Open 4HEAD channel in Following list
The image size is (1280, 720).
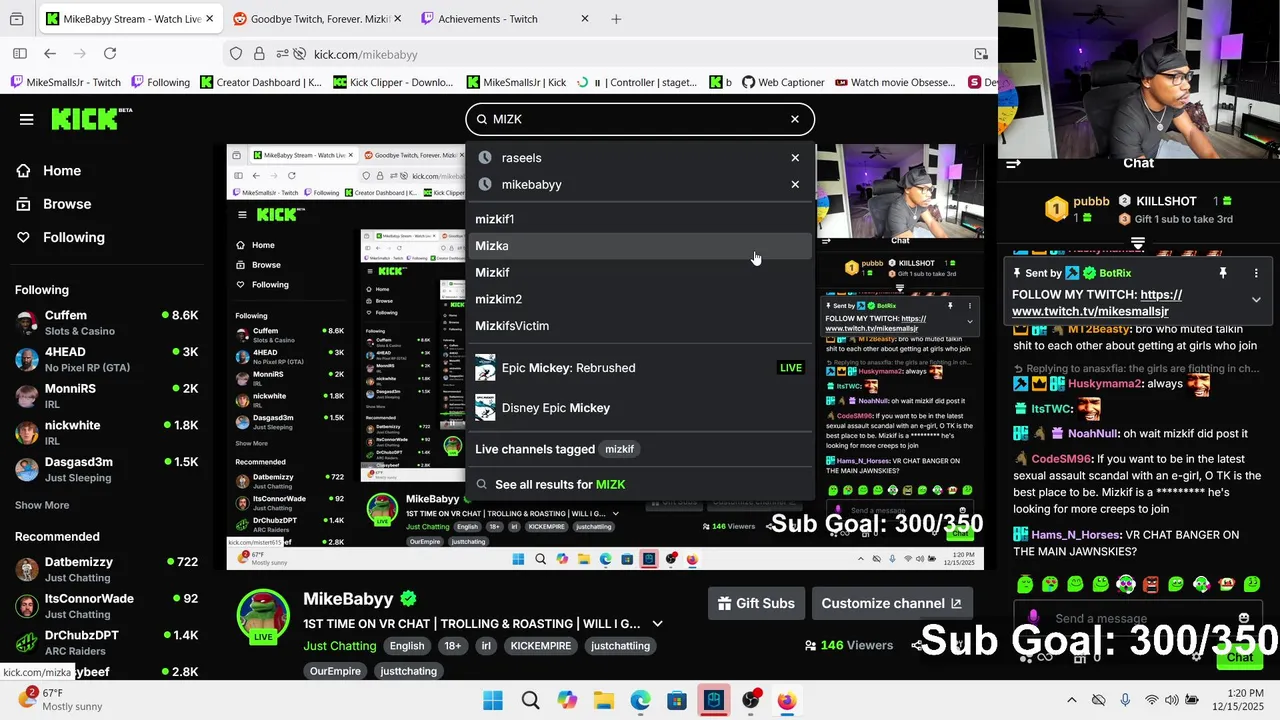coord(108,359)
